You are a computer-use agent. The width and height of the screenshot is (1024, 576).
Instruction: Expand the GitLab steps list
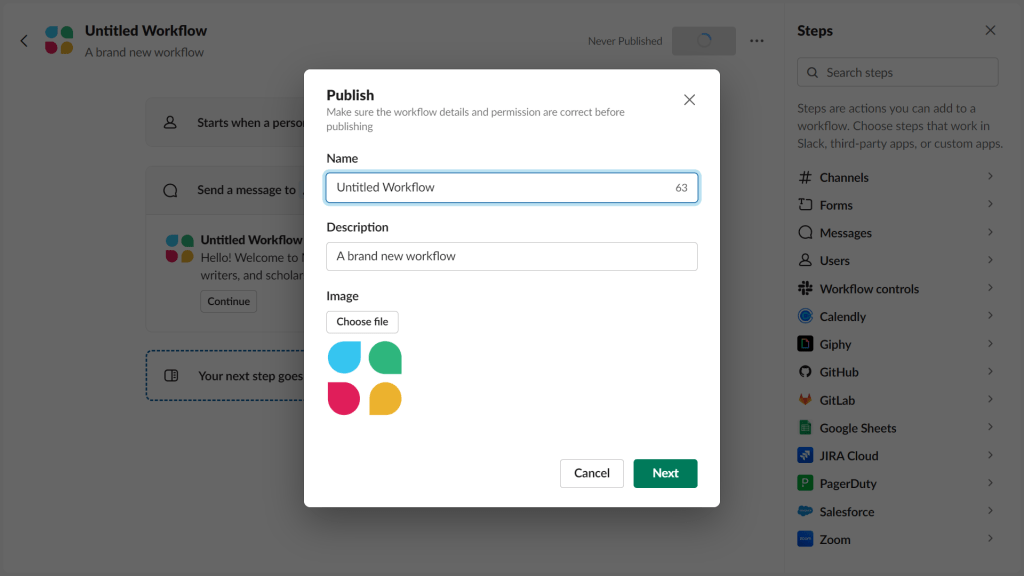(x=836, y=399)
